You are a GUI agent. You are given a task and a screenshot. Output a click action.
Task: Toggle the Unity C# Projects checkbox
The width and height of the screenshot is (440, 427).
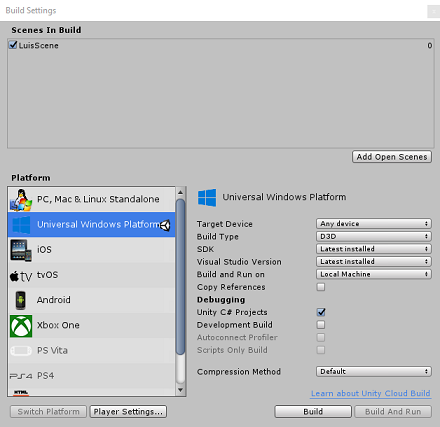[321, 312]
